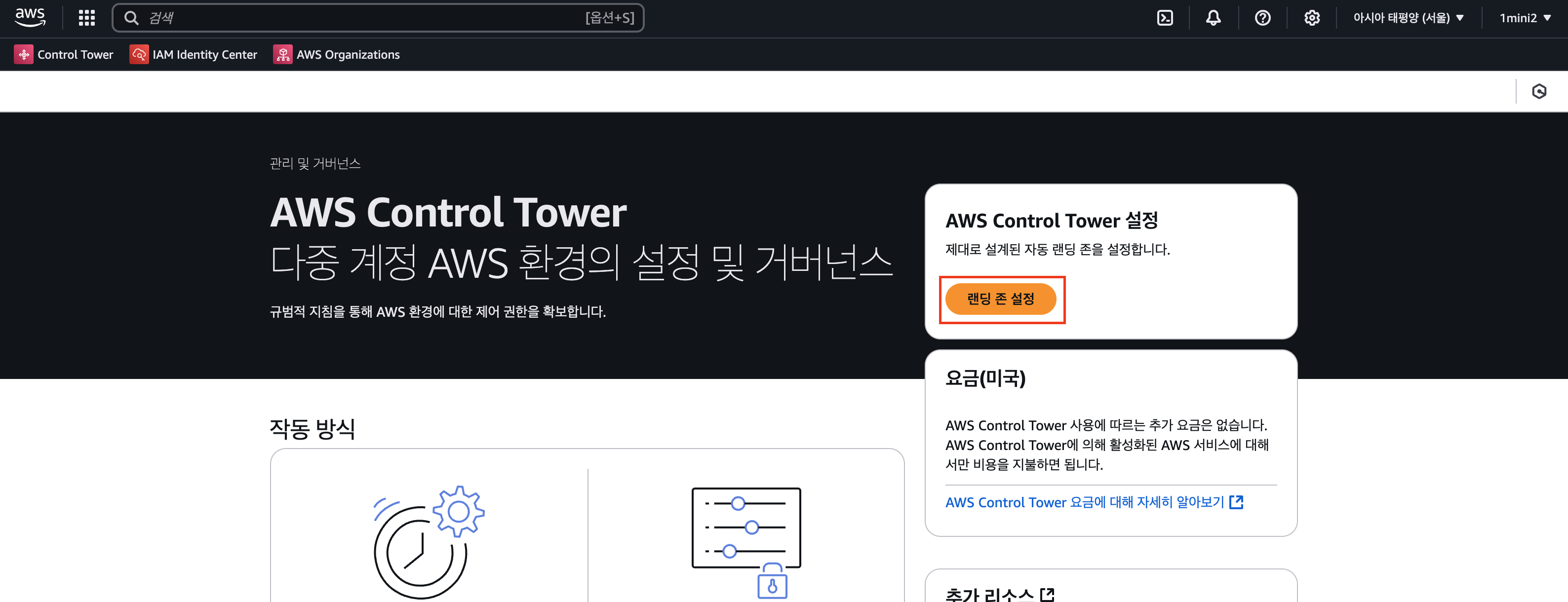Expand the 아시아 태평양 (서울) region dropdown
1568x602 pixels.
pyautogui.click(x=1408, y=18)
